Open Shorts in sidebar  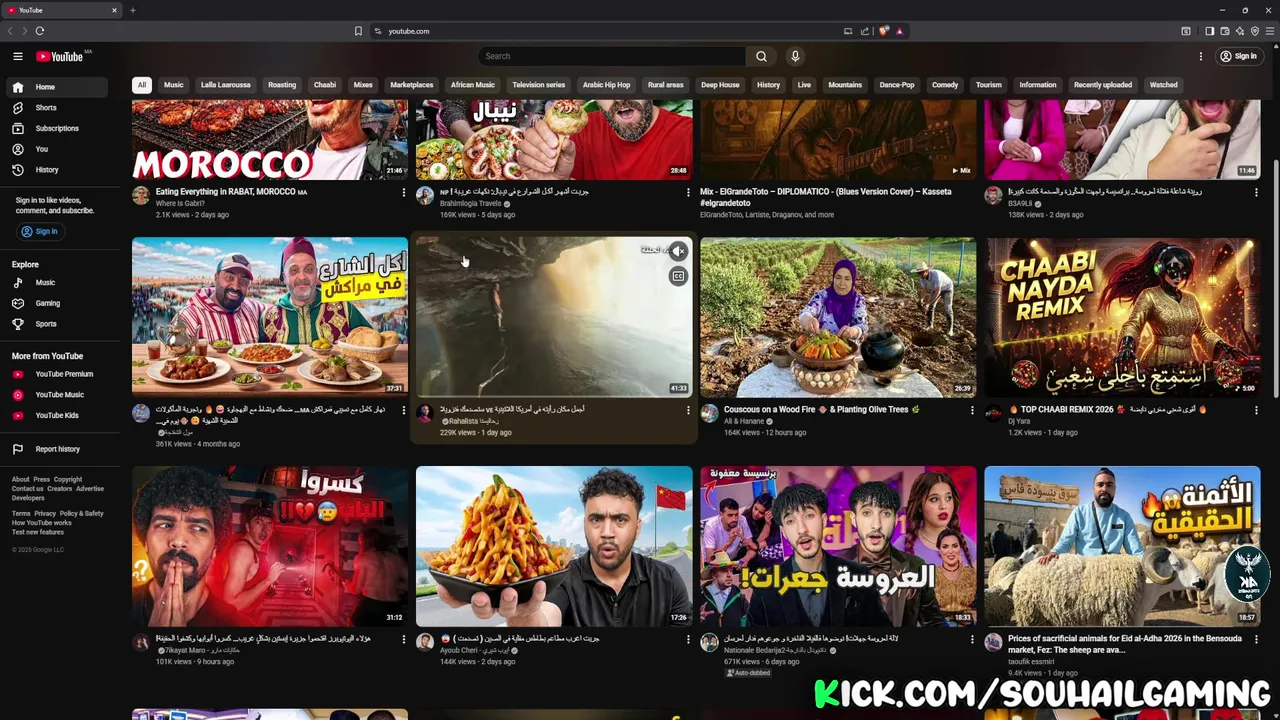[55, 107]
